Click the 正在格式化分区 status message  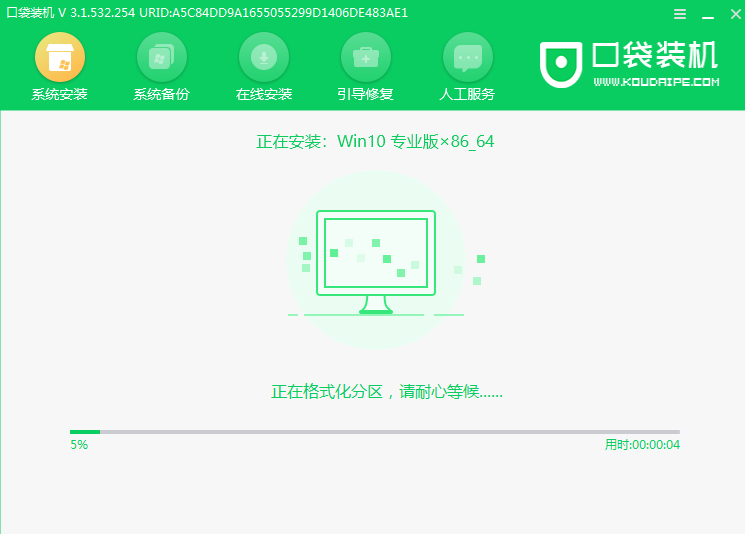click(387, 392)
